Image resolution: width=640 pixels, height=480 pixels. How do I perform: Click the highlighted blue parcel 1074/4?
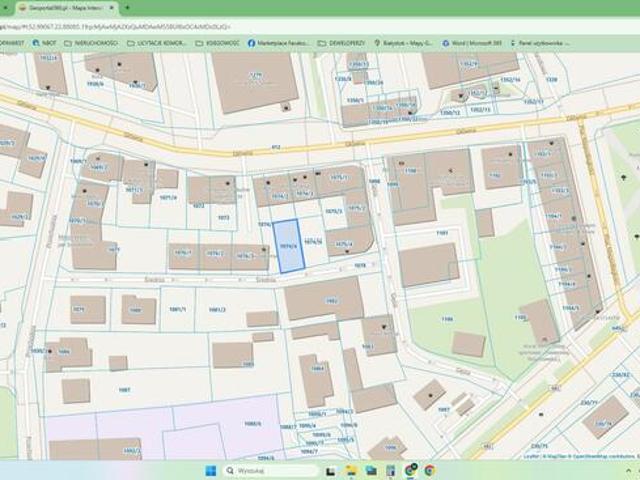point(287,246)
